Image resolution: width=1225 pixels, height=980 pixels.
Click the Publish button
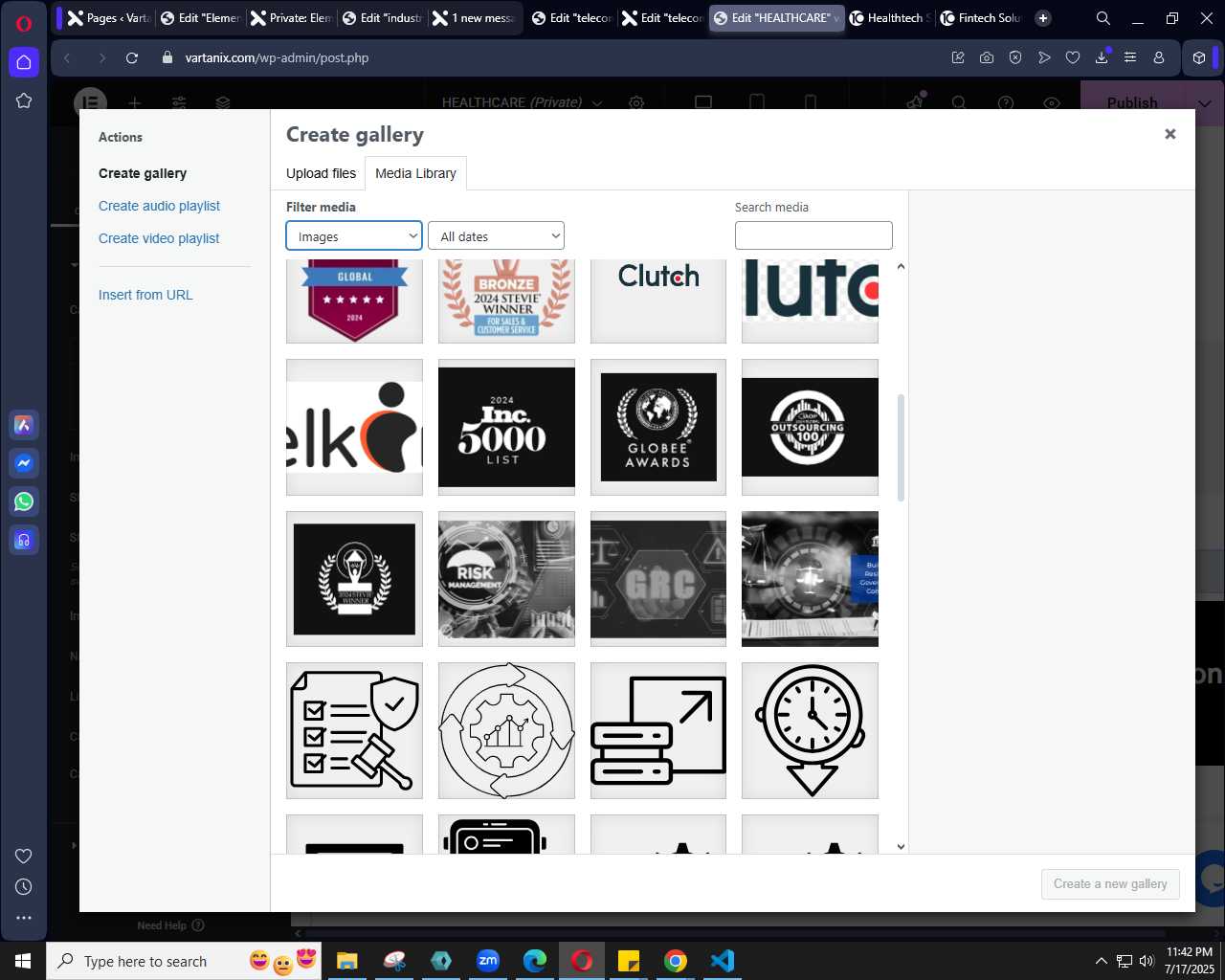(x=1132, y=103)
